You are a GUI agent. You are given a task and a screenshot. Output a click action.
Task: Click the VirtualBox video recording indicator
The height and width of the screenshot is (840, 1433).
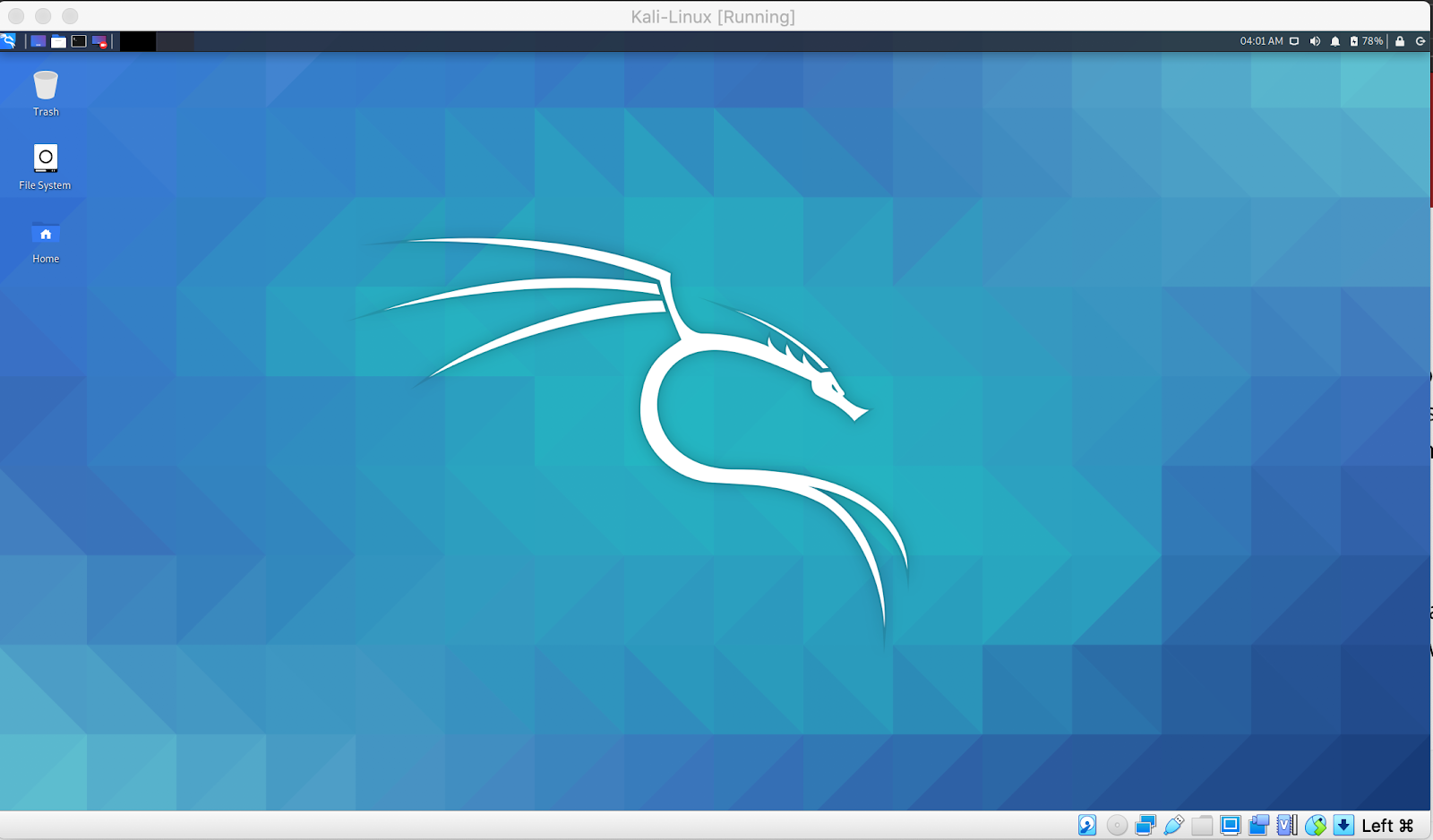pos(1259,826)
